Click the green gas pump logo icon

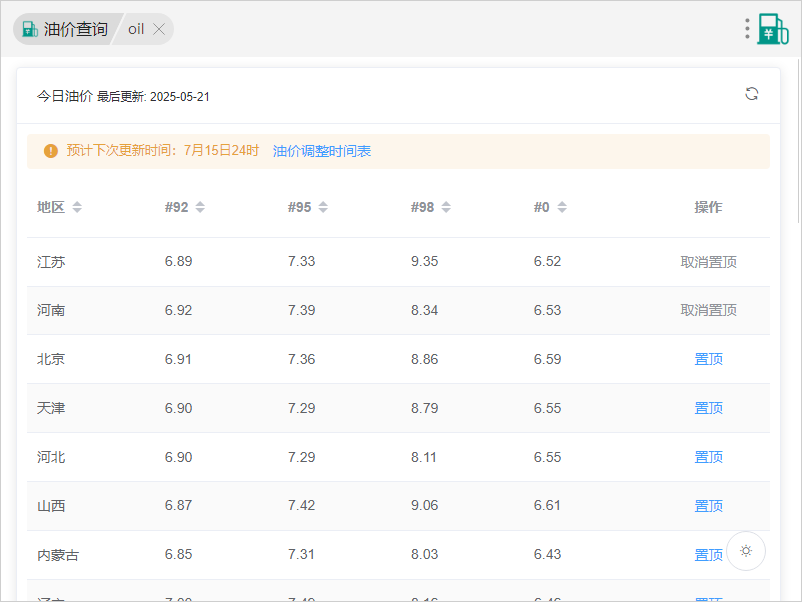click(773, 29)
